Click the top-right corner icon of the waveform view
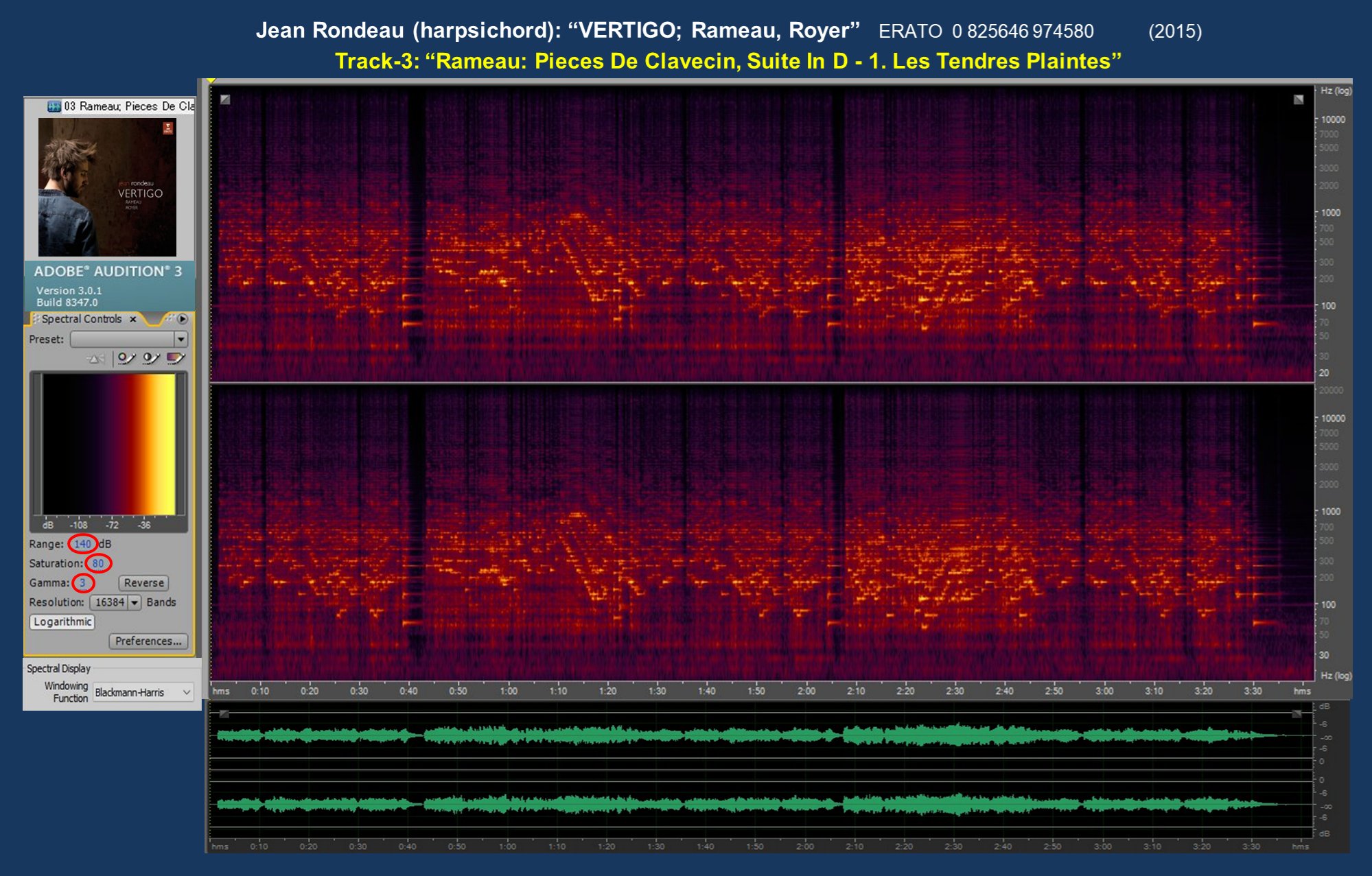 1297,714
